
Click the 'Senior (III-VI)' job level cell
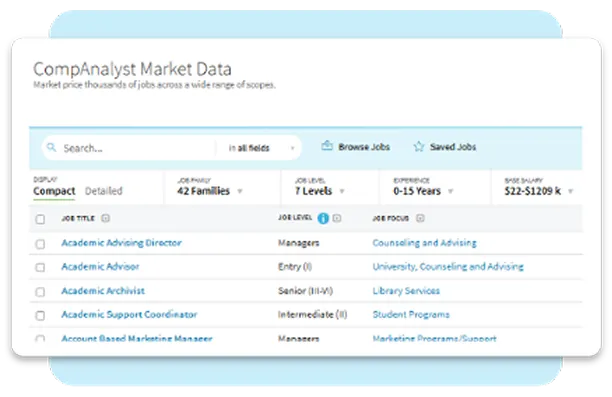306,291
